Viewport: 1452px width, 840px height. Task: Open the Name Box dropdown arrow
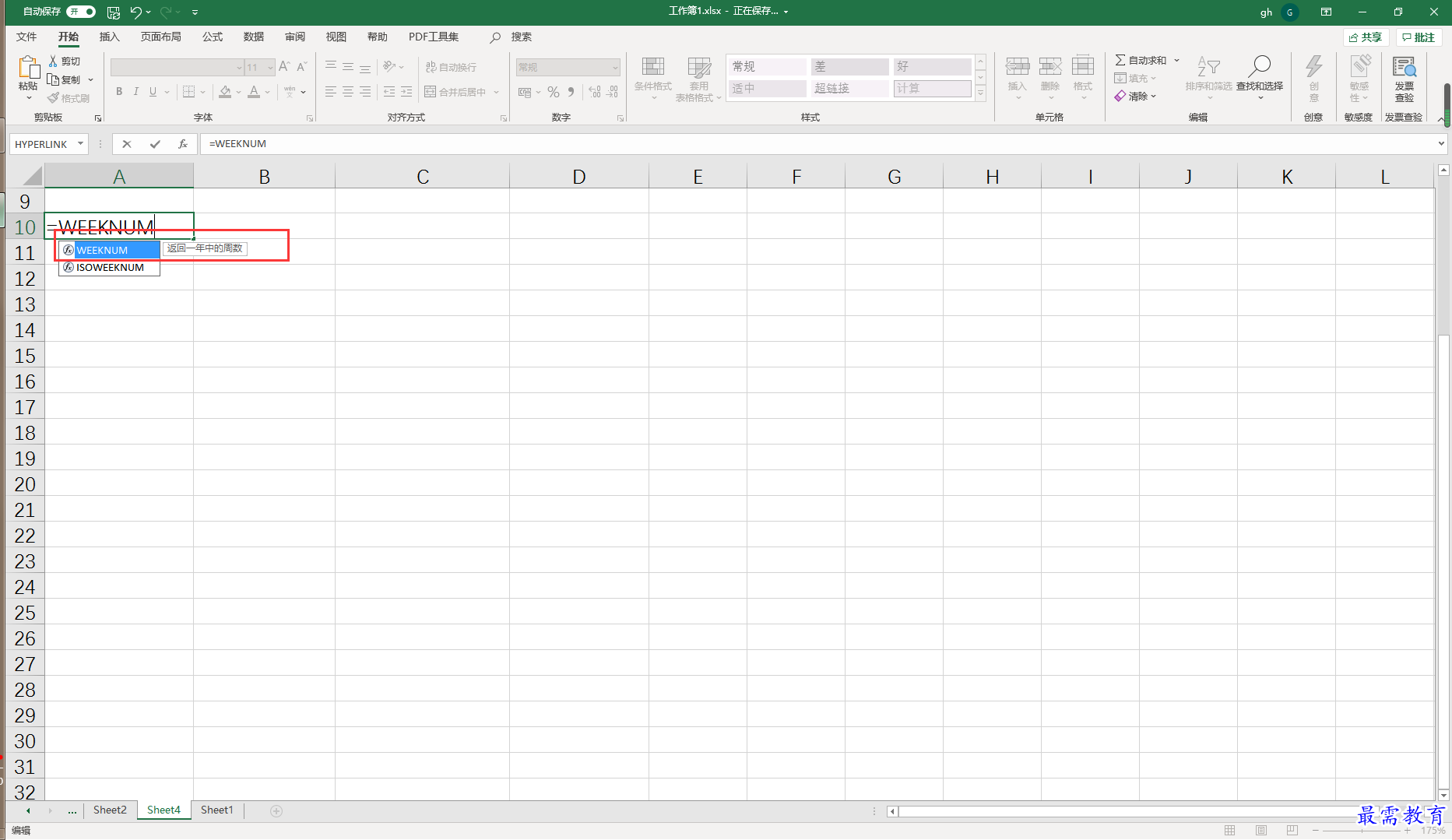coord(80,144)
